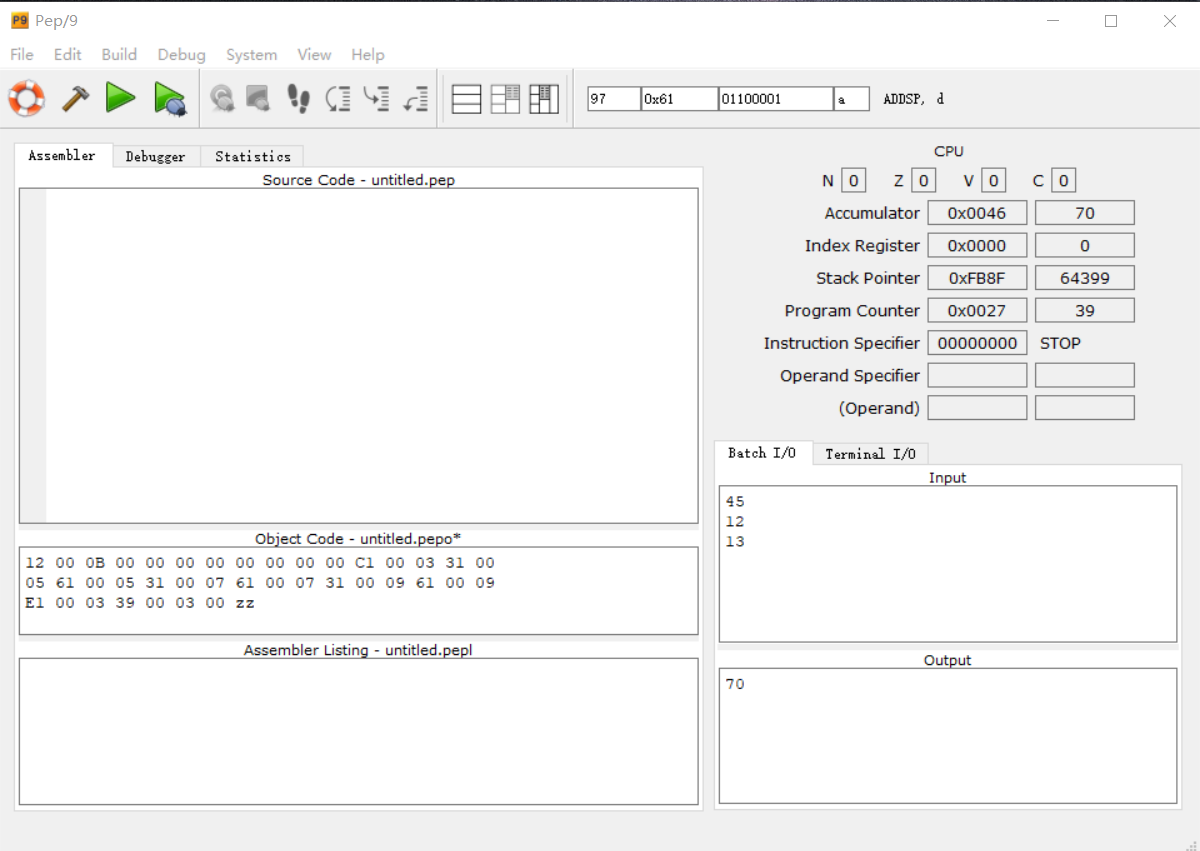This screenshot has width=1200, height=851.
Task: Click the ADDSP, d mnemonic label
Action: point(913,99)
